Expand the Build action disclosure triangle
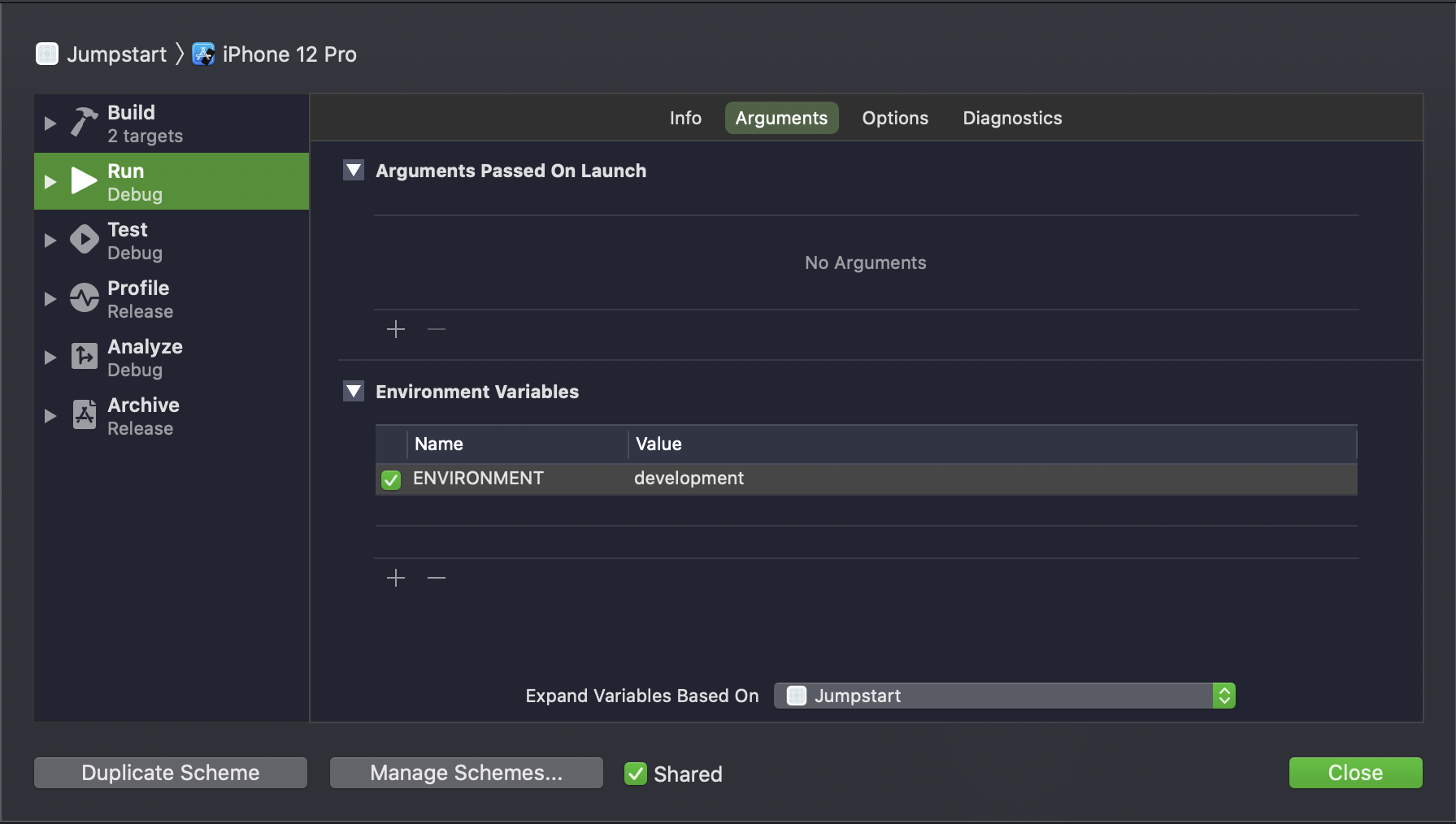Viewport: 1456px width, 824px height. pyautogui.click(x=50, y=124)
